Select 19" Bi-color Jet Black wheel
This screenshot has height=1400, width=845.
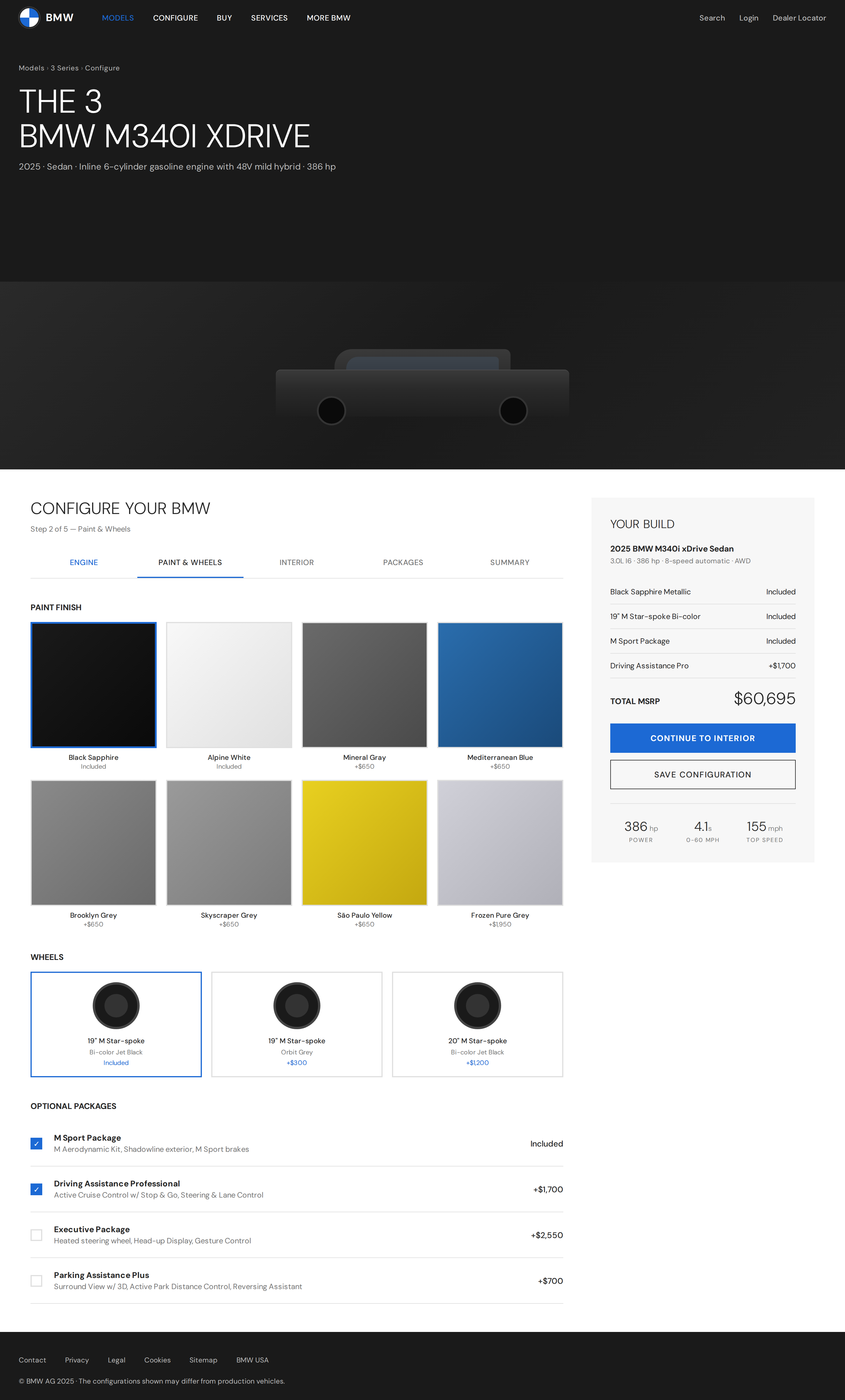point(116,1024)
